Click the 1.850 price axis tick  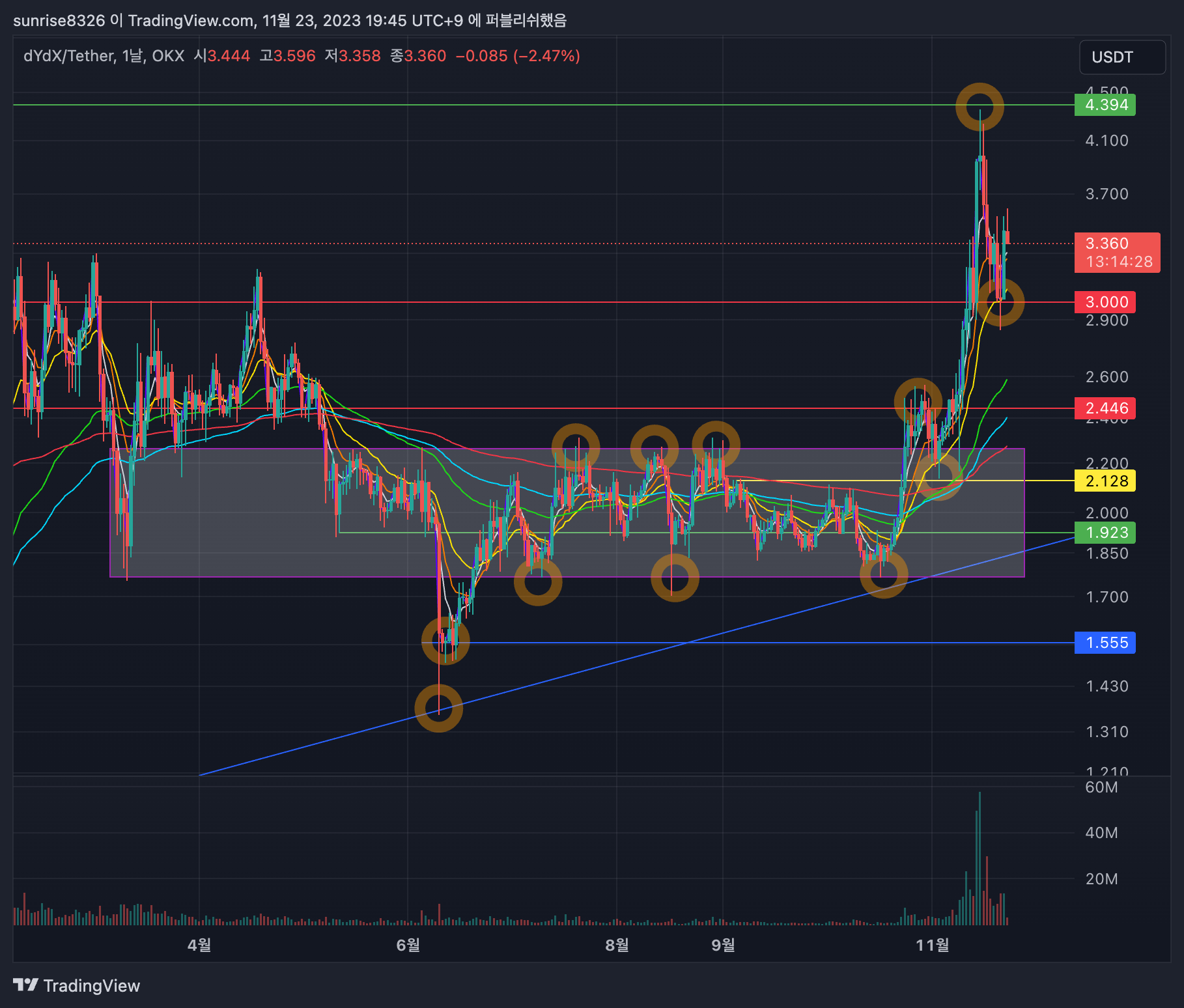[1106, 553]
